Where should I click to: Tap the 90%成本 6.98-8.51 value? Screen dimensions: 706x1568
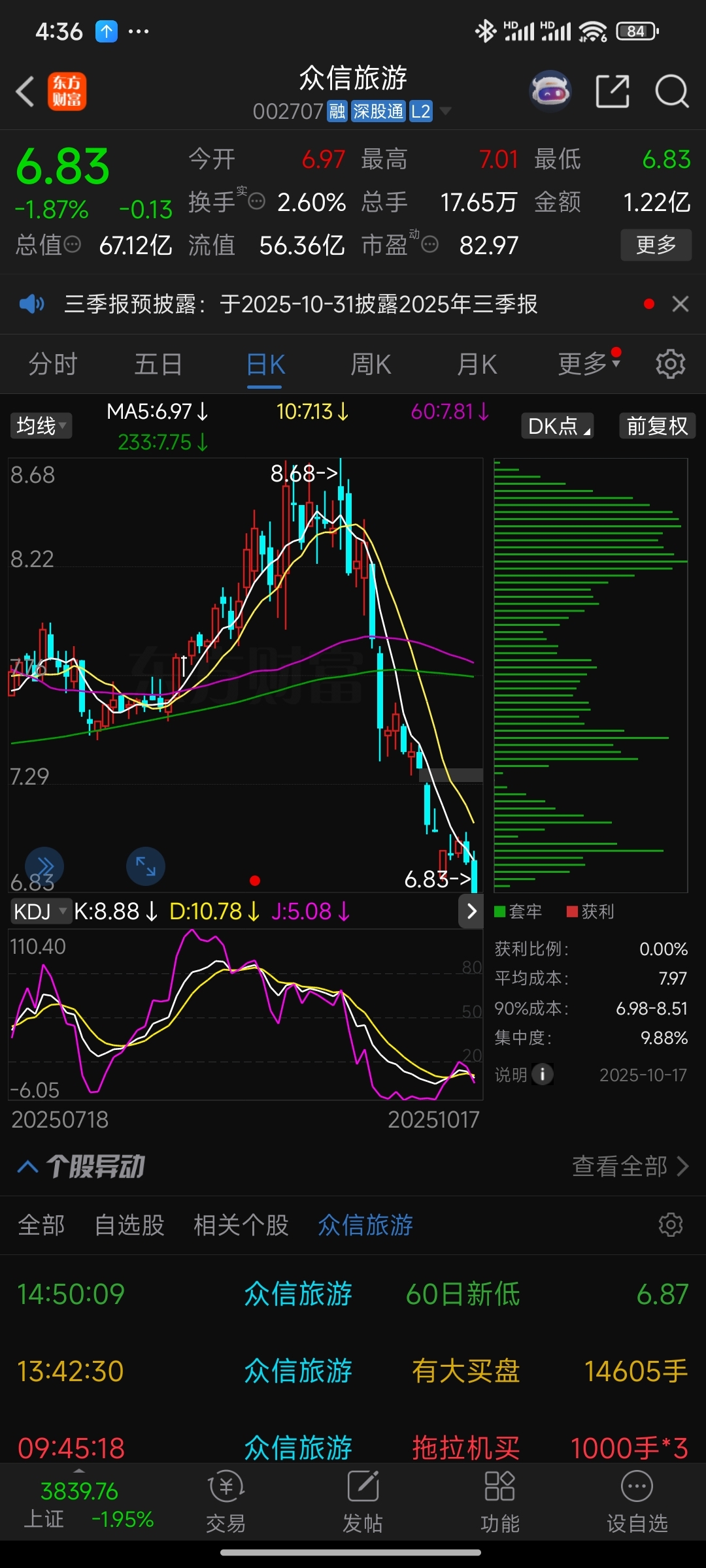click(x=652, y=1008)
